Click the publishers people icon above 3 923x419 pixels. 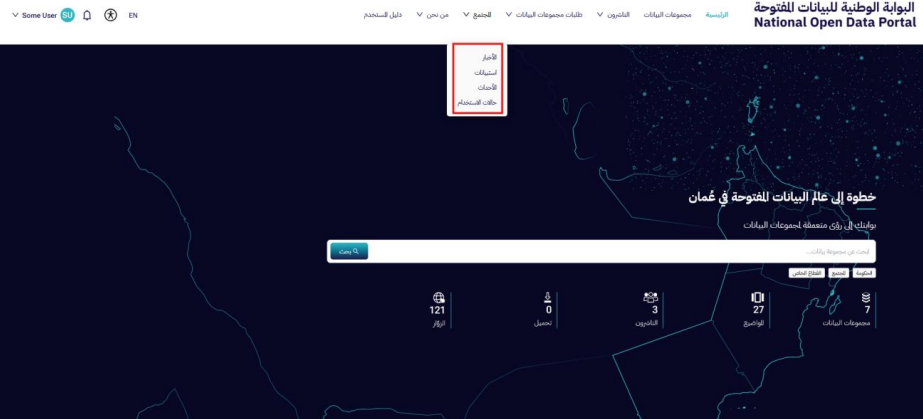point(651,298)
